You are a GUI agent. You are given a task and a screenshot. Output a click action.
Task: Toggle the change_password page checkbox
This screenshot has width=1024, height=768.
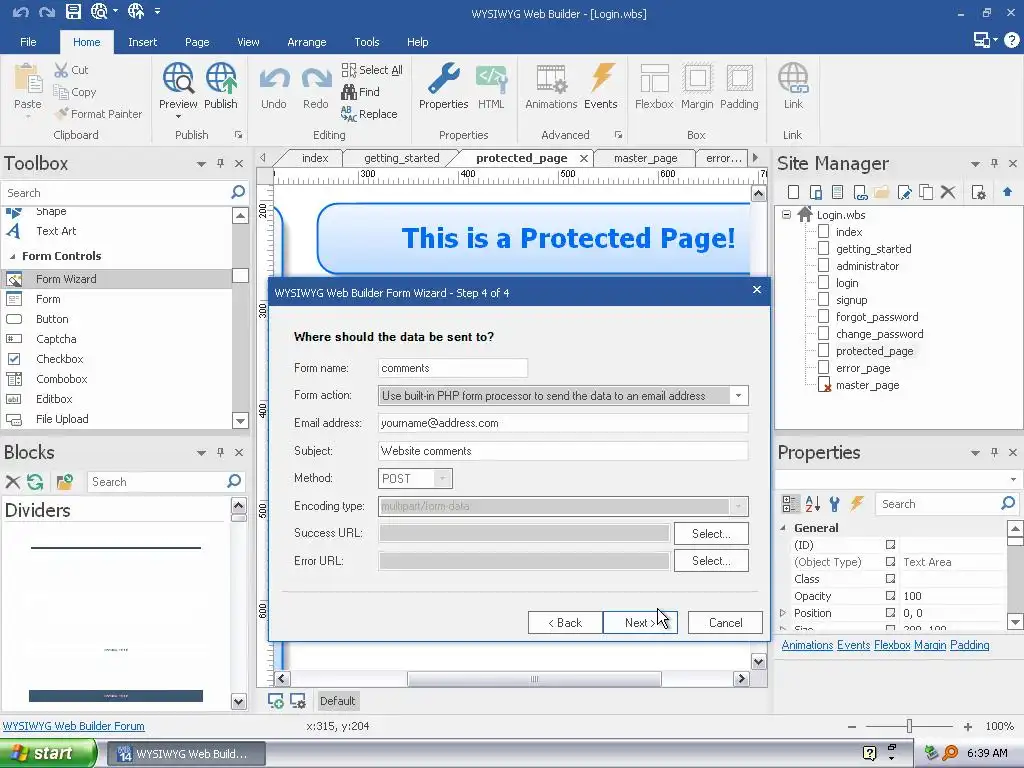tap(824, 333)
